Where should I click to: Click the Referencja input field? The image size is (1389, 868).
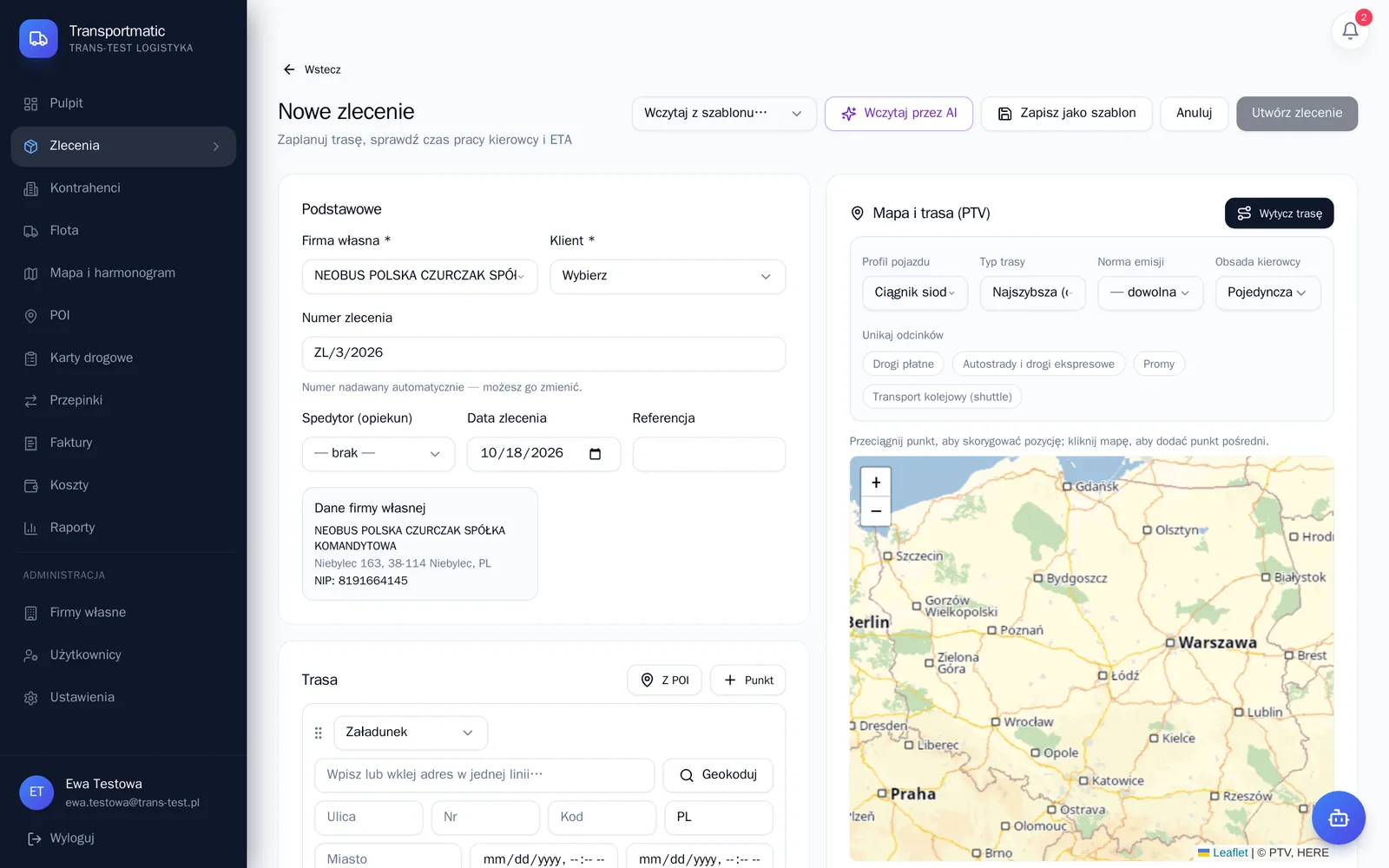[709, 454]
